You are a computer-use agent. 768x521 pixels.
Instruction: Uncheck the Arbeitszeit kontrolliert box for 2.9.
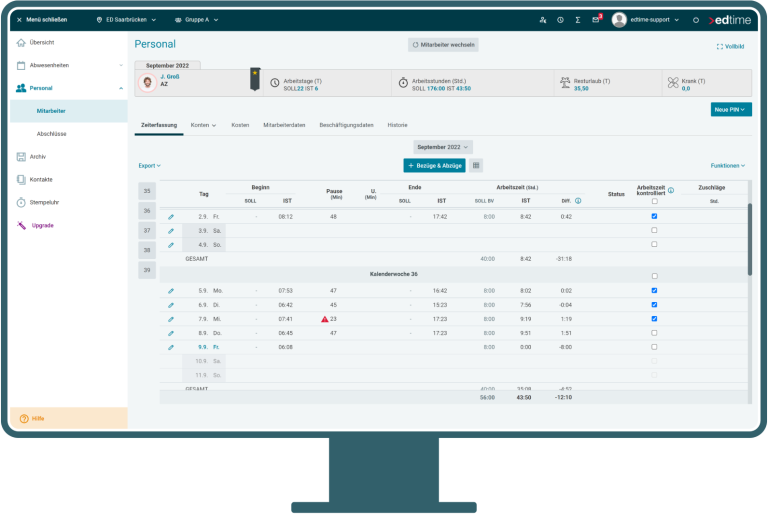point(654,216)
